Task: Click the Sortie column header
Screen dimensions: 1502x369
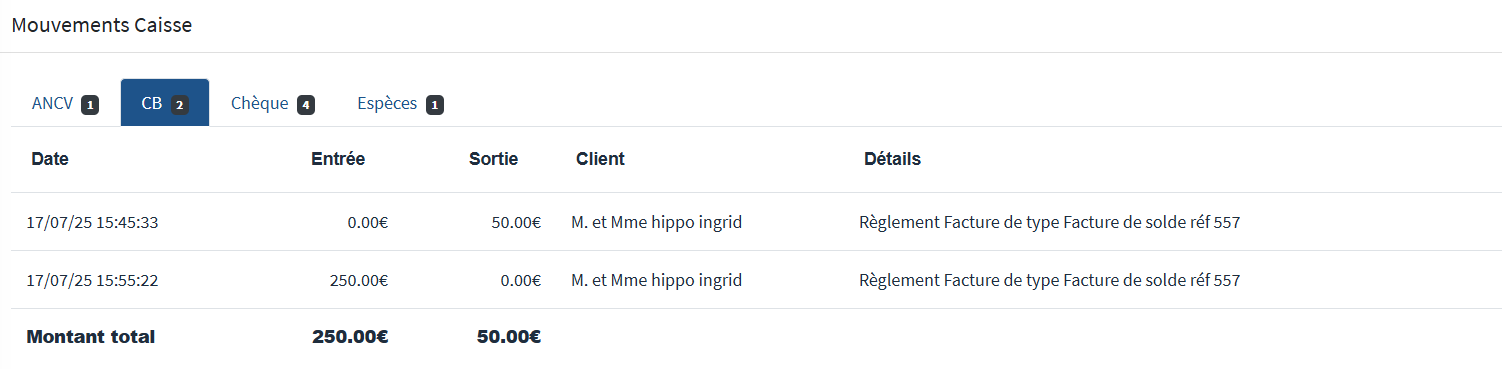Action: pyautogui.click(x=494, y=159)
